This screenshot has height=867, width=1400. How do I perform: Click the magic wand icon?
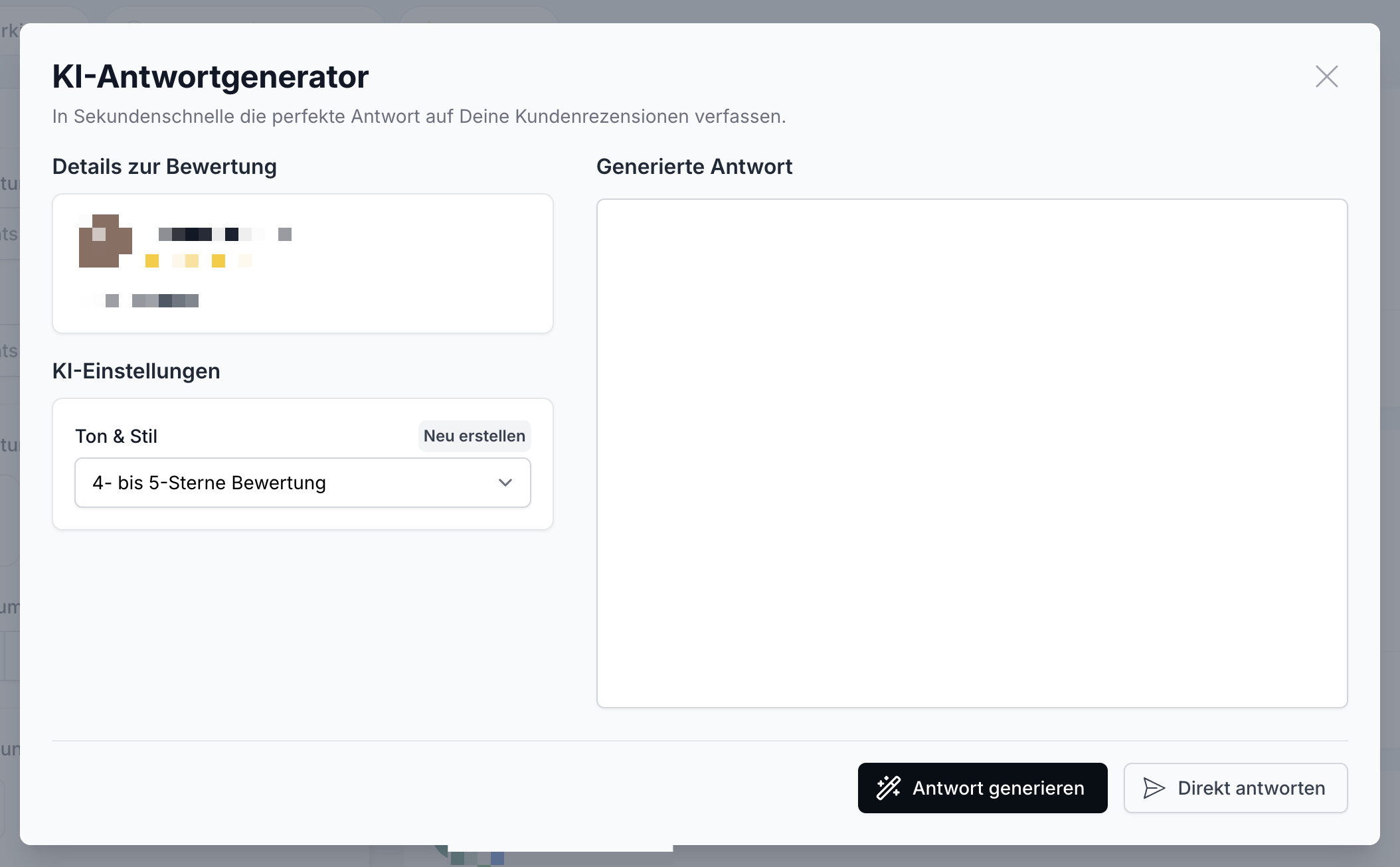[x=888, y=788]
